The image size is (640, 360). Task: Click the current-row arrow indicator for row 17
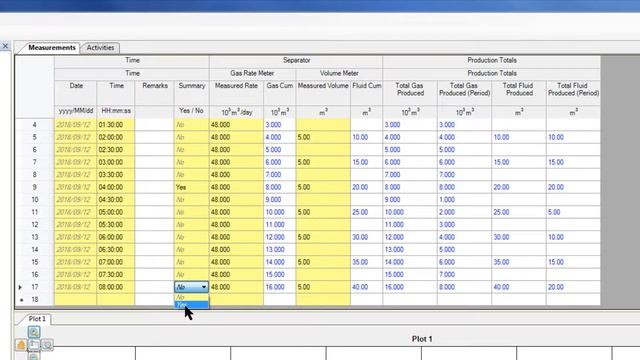point(20,287)
